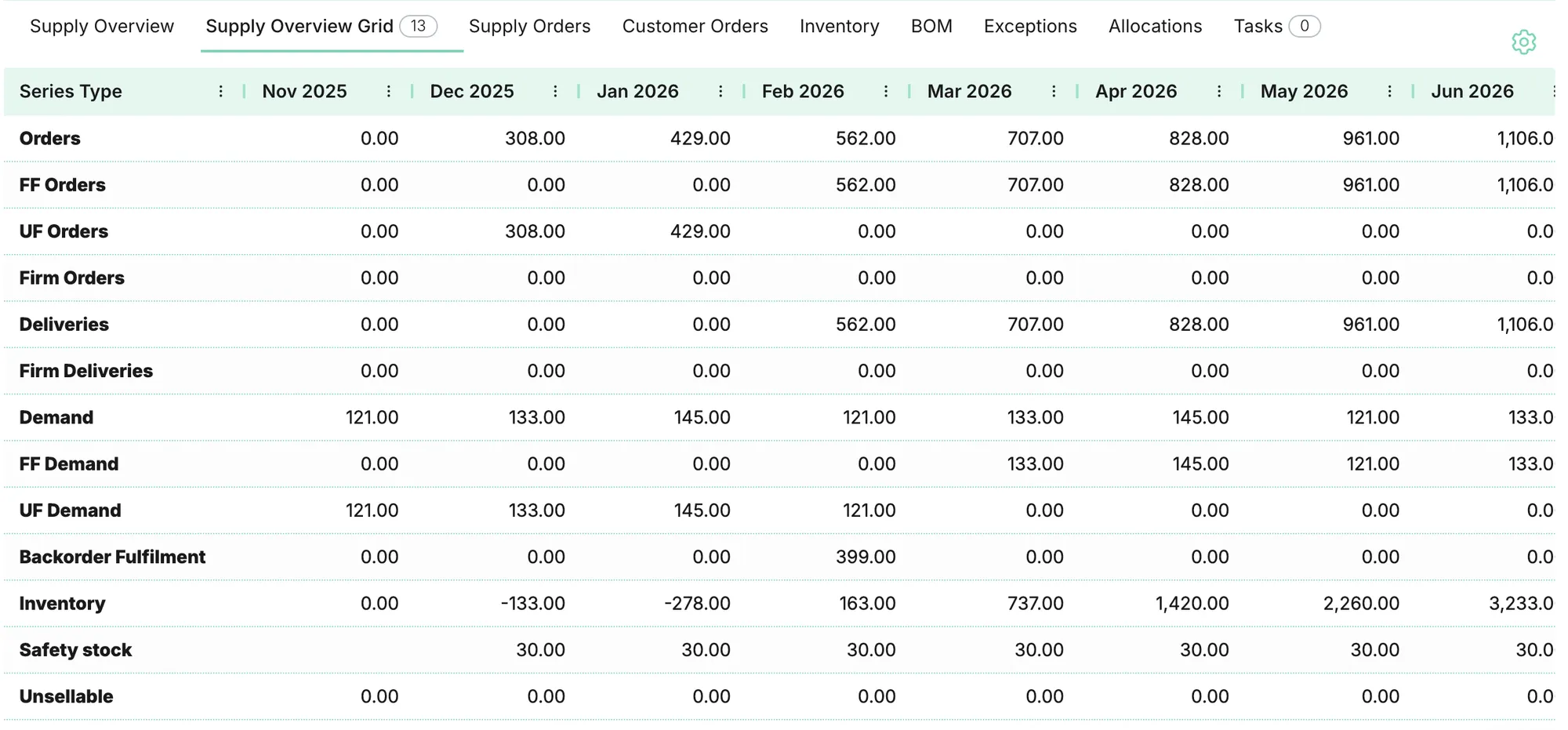Go to Customer Orders tab
The image size is (1568, 730).
(x=695, y=27)
